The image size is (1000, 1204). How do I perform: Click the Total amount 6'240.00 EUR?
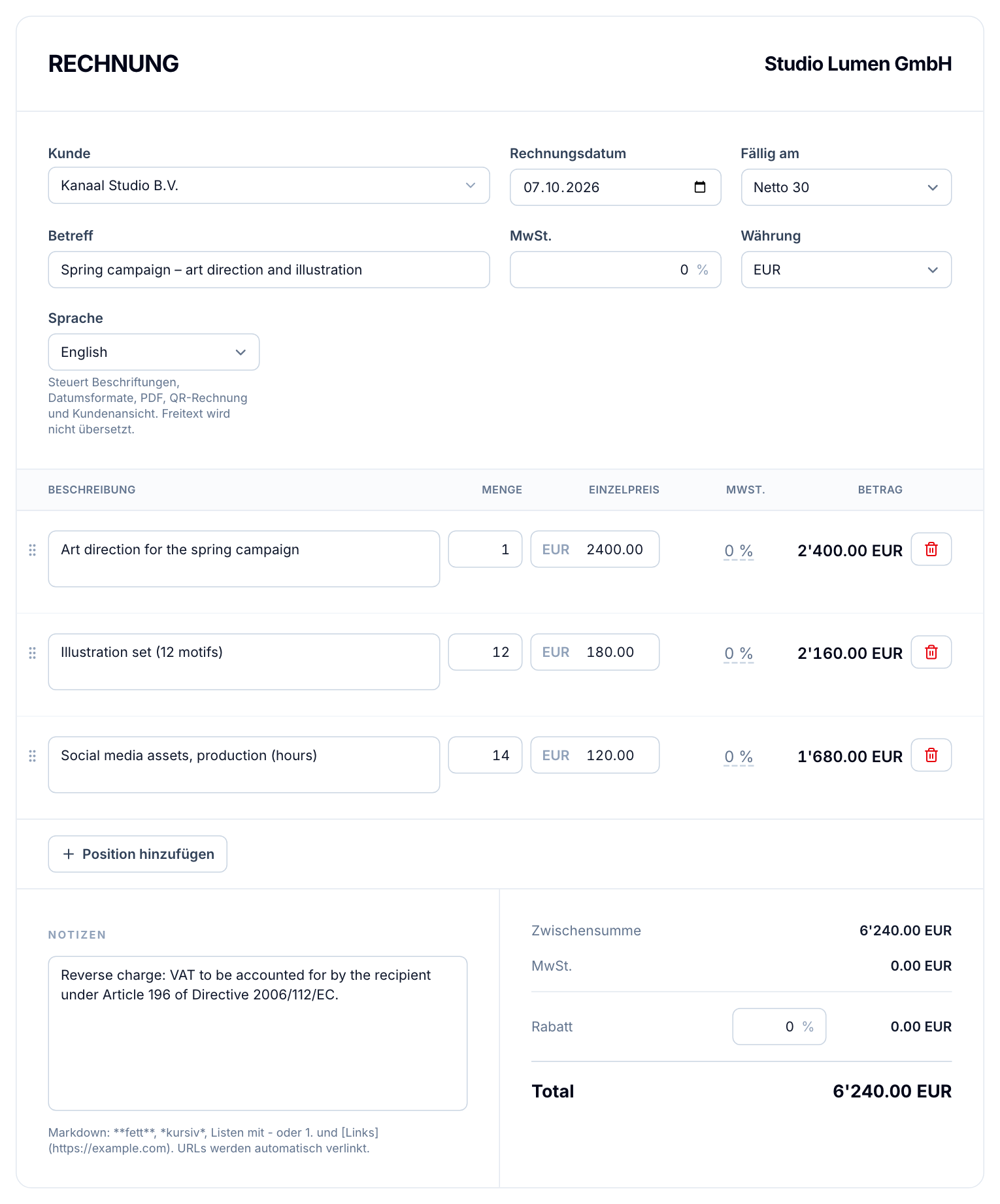(892, 1091)
